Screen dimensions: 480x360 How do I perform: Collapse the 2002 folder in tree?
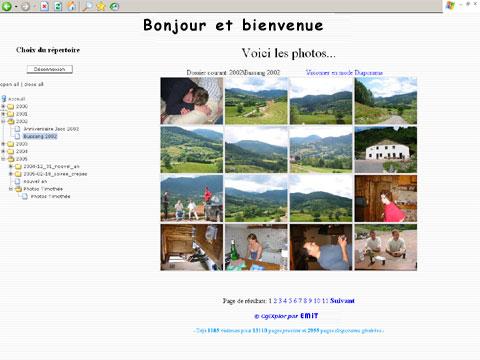point(3,121)
